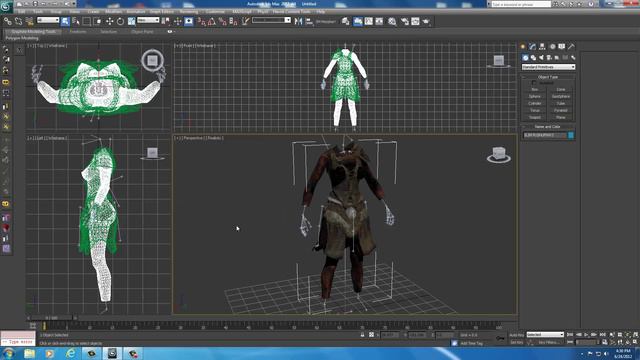
Task: Open Standard Primitives dropdown
Action: click(548, 67)
